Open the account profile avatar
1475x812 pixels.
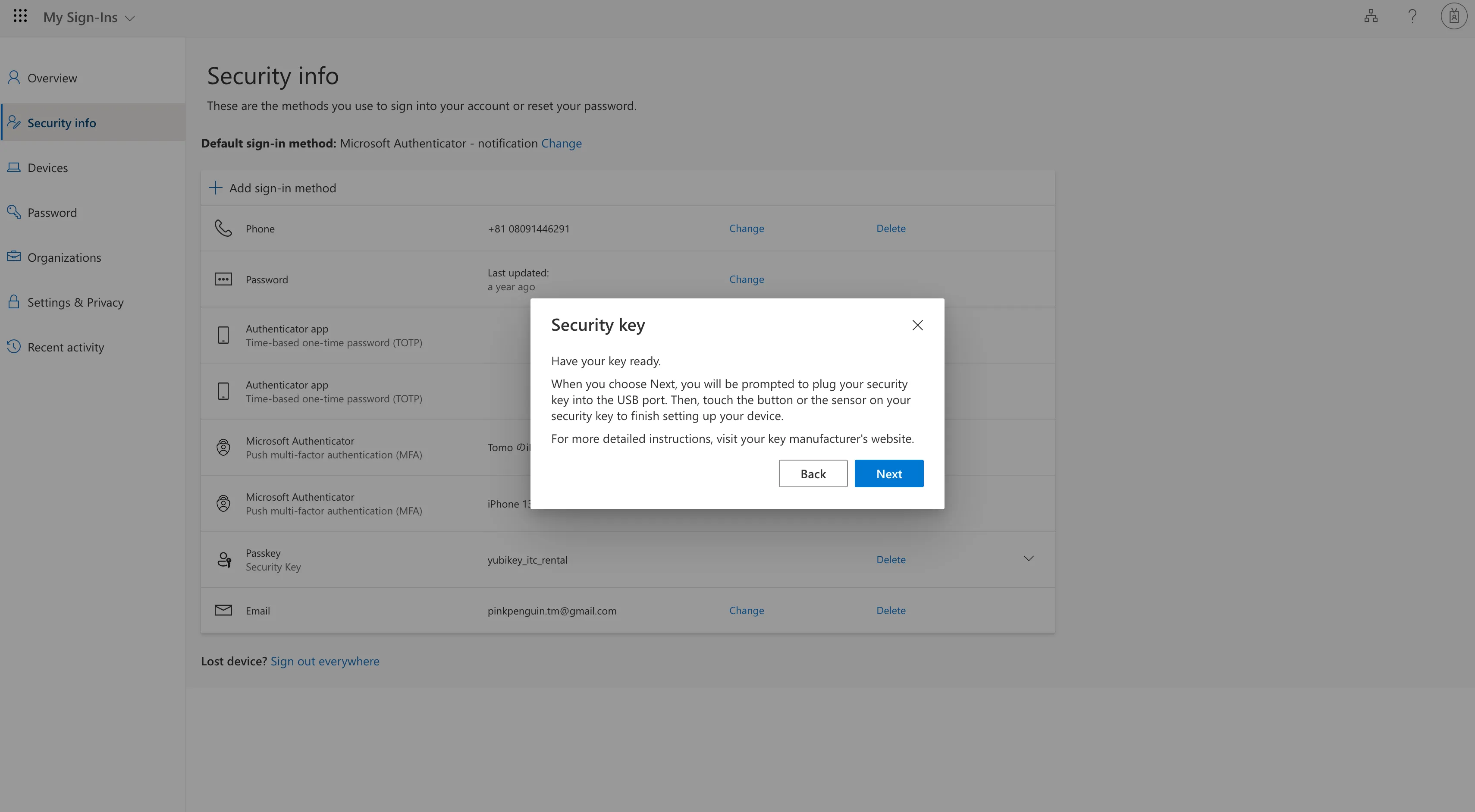pos(1453,17)
